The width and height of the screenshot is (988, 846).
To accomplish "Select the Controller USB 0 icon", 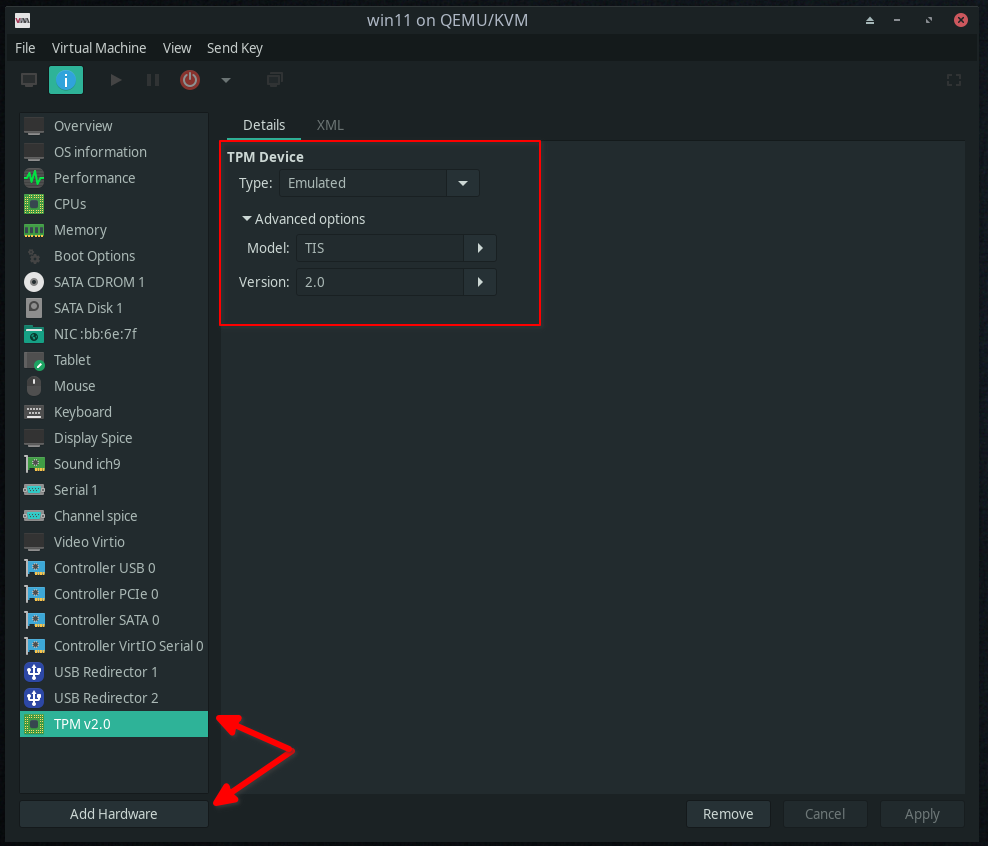I will [34, 568].
